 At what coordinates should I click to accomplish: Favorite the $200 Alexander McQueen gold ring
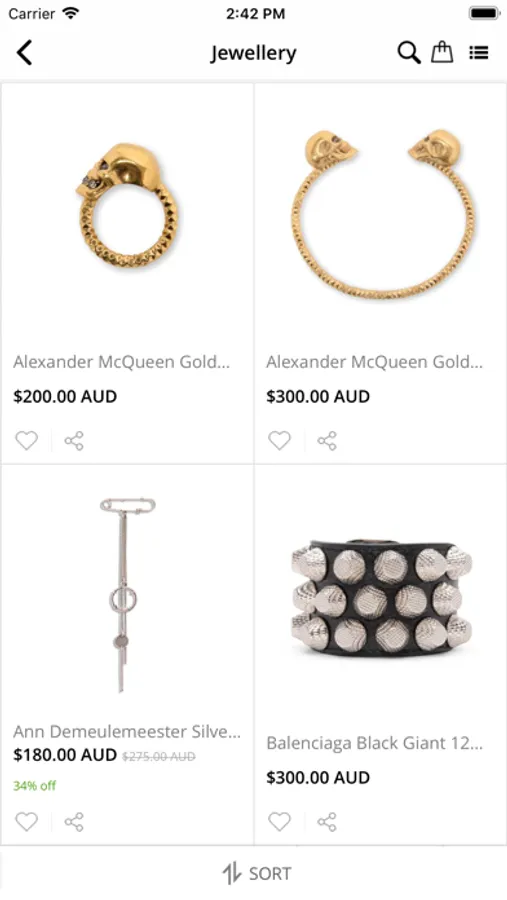click(x=26, y=441)
